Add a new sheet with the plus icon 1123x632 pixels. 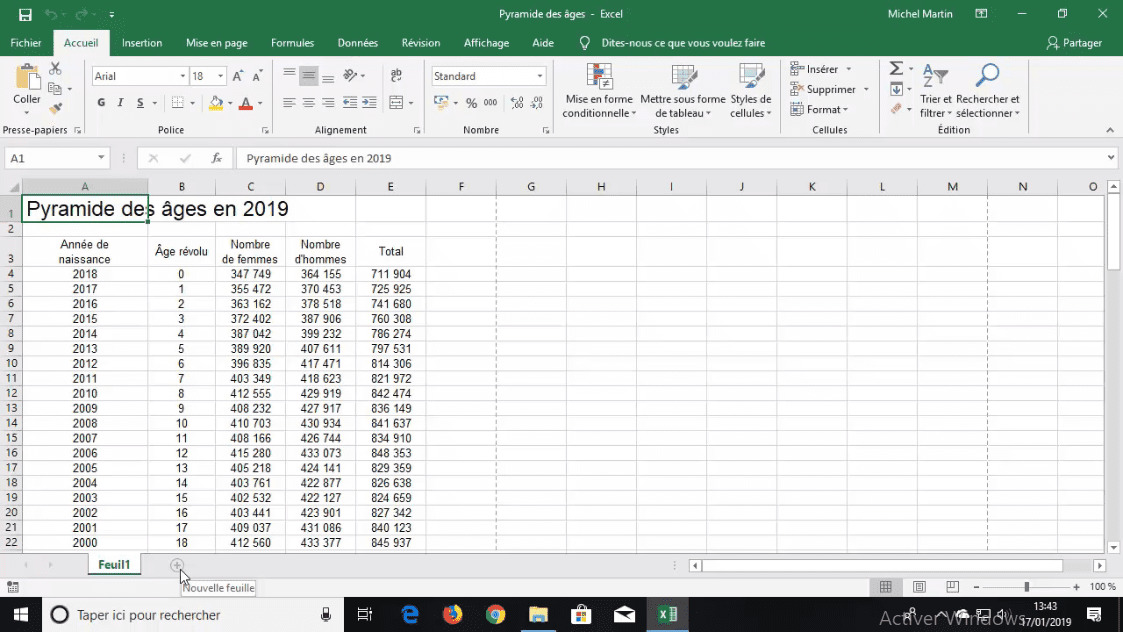coord(177,566)
